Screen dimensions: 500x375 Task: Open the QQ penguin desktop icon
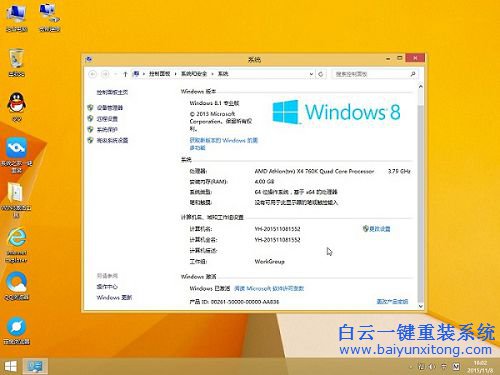pos(17,106)
